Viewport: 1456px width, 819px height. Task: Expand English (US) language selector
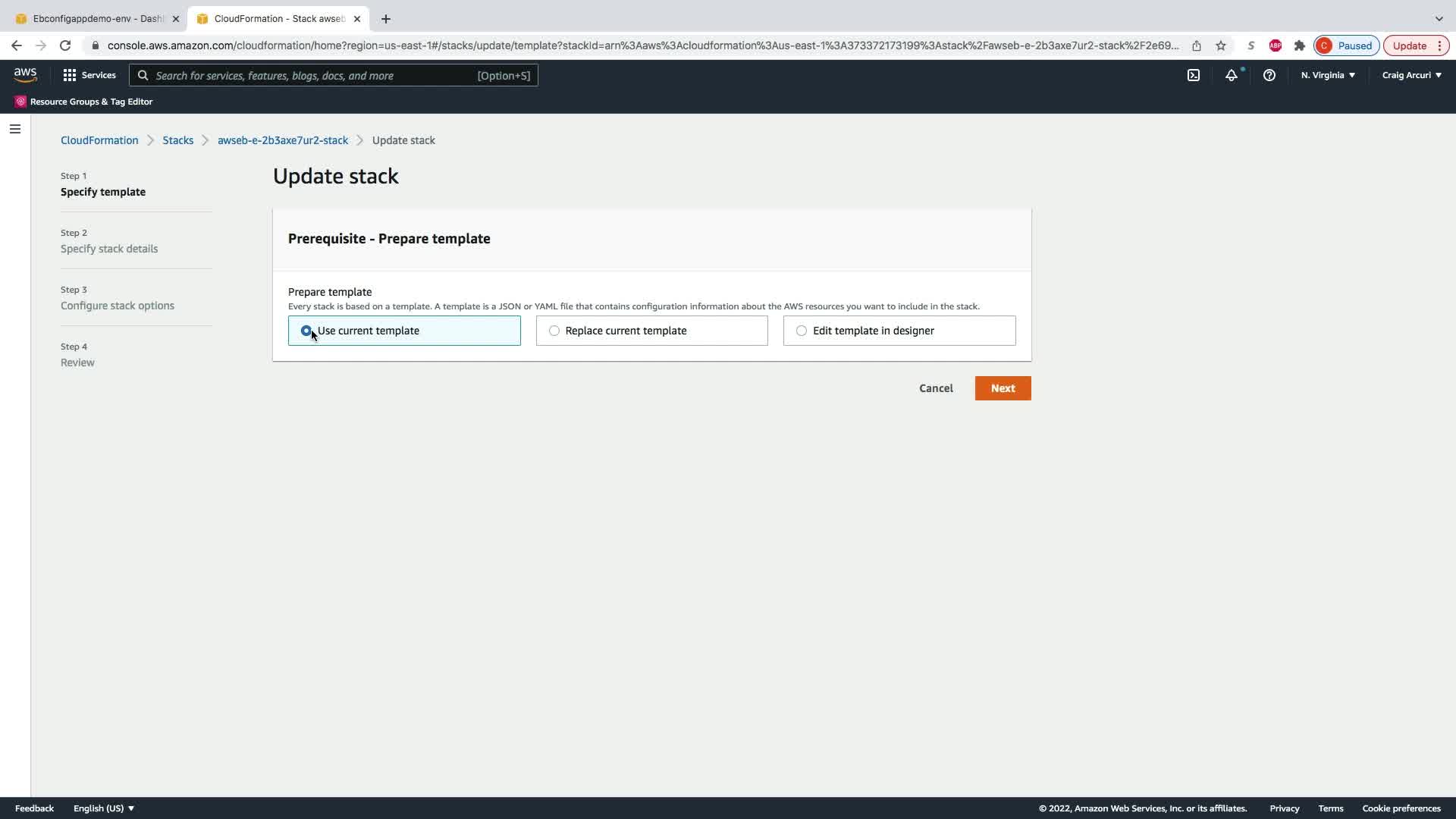(104, 808)
